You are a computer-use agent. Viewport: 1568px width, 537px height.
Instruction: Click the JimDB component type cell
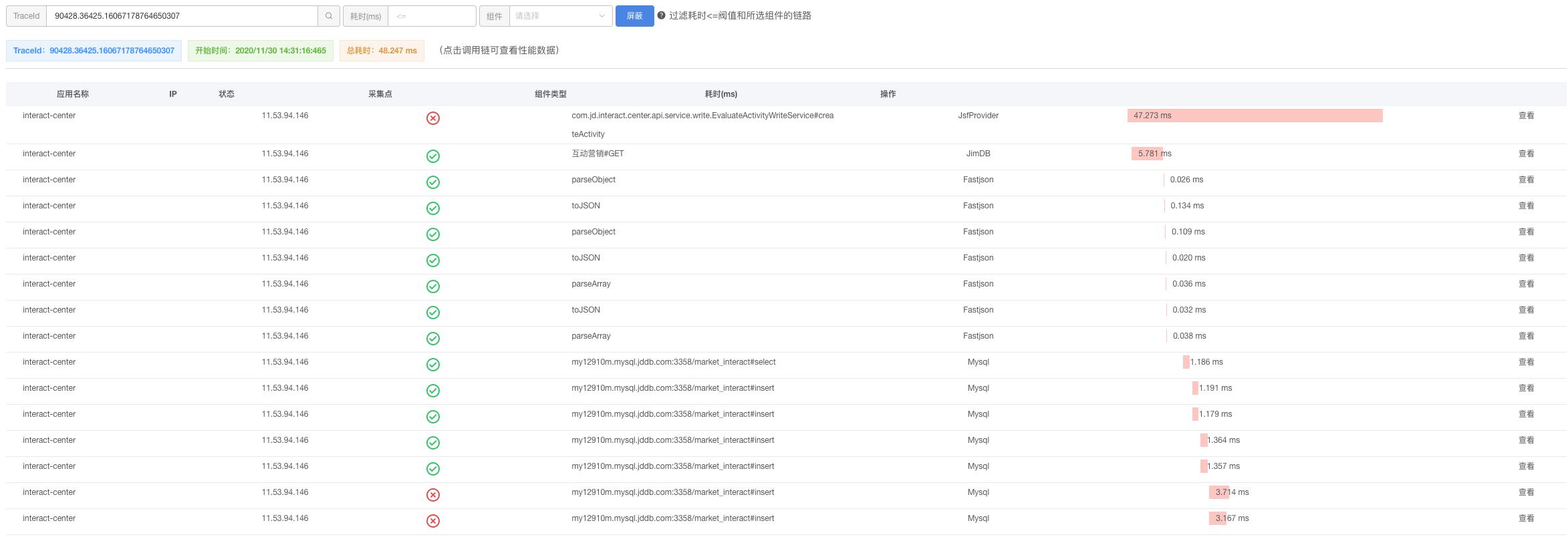978,154
